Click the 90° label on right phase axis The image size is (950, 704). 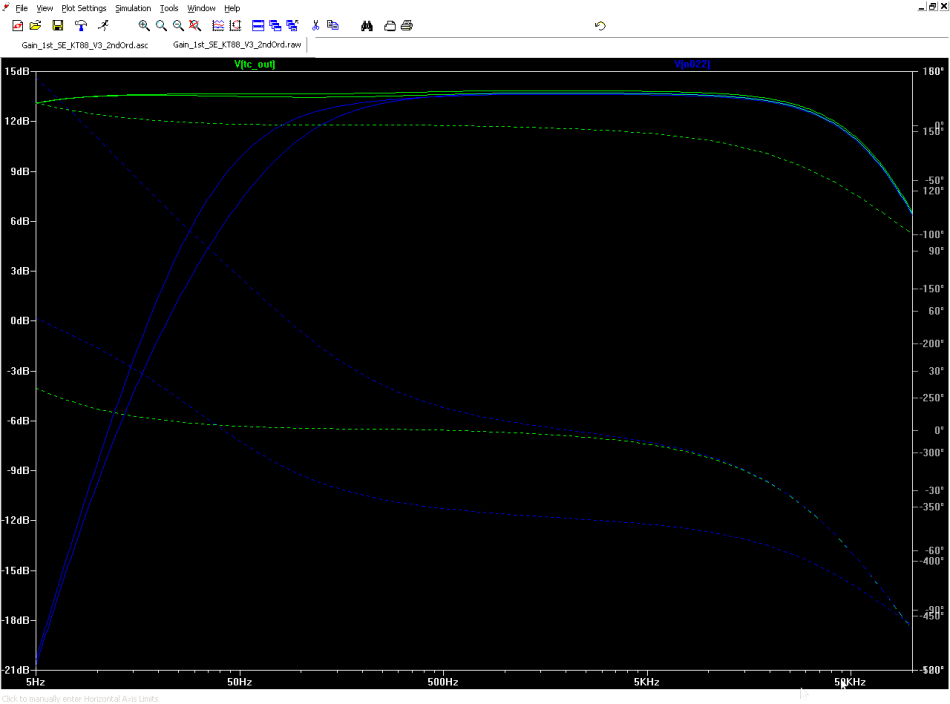(935, 251)
